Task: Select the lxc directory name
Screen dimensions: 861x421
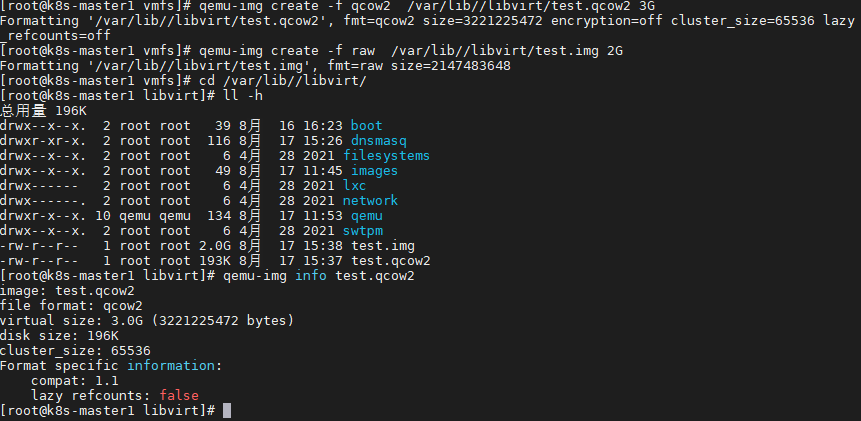Action: 355,186
